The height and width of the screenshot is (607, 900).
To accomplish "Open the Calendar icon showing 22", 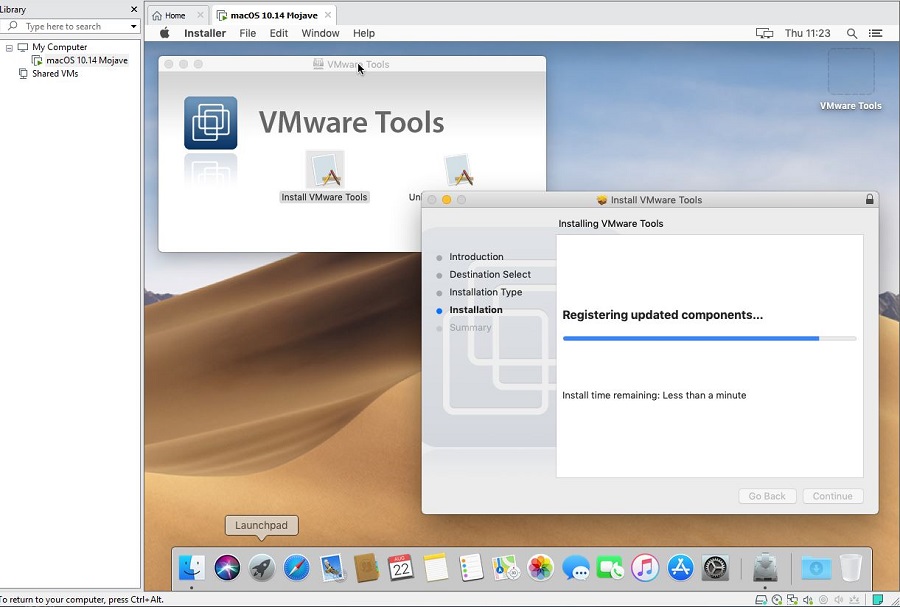I will pos(401,568).
